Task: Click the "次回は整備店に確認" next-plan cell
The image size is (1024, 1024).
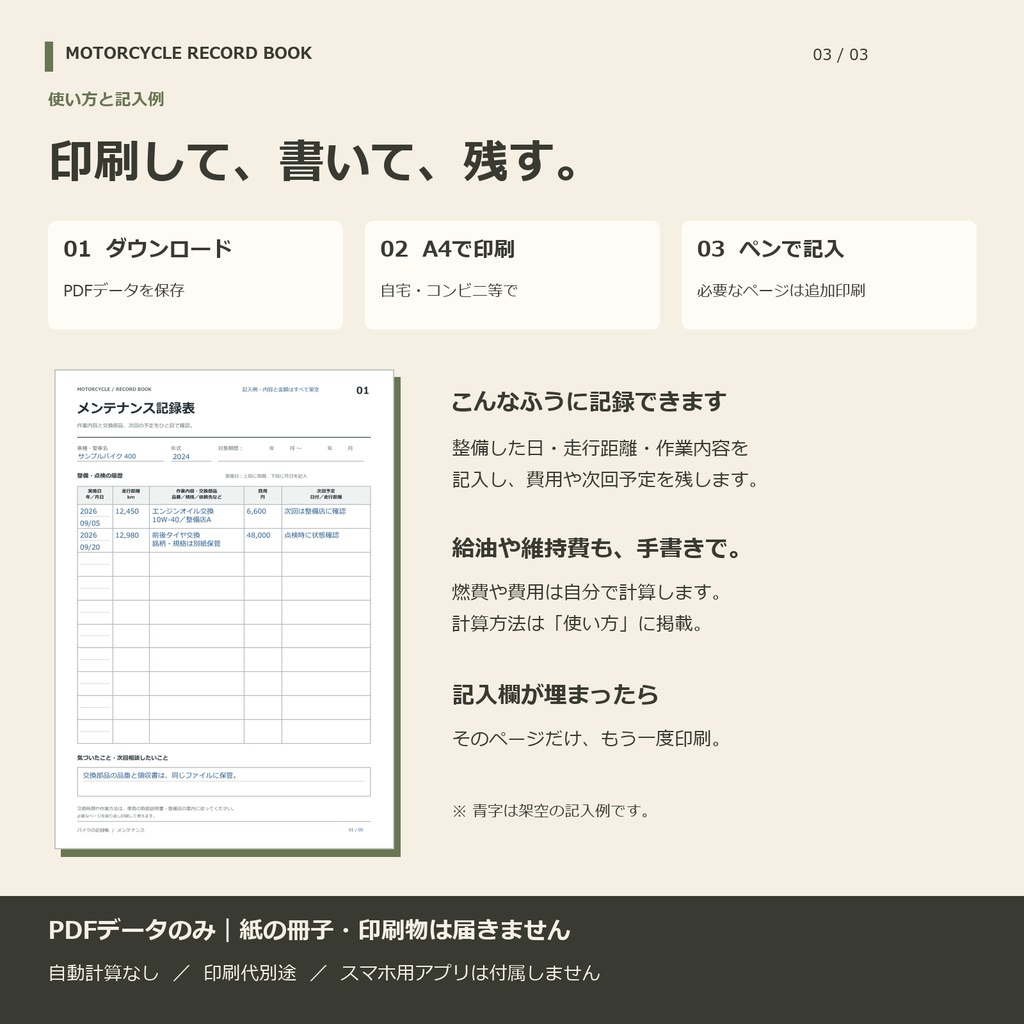Action: pos(315,511)
